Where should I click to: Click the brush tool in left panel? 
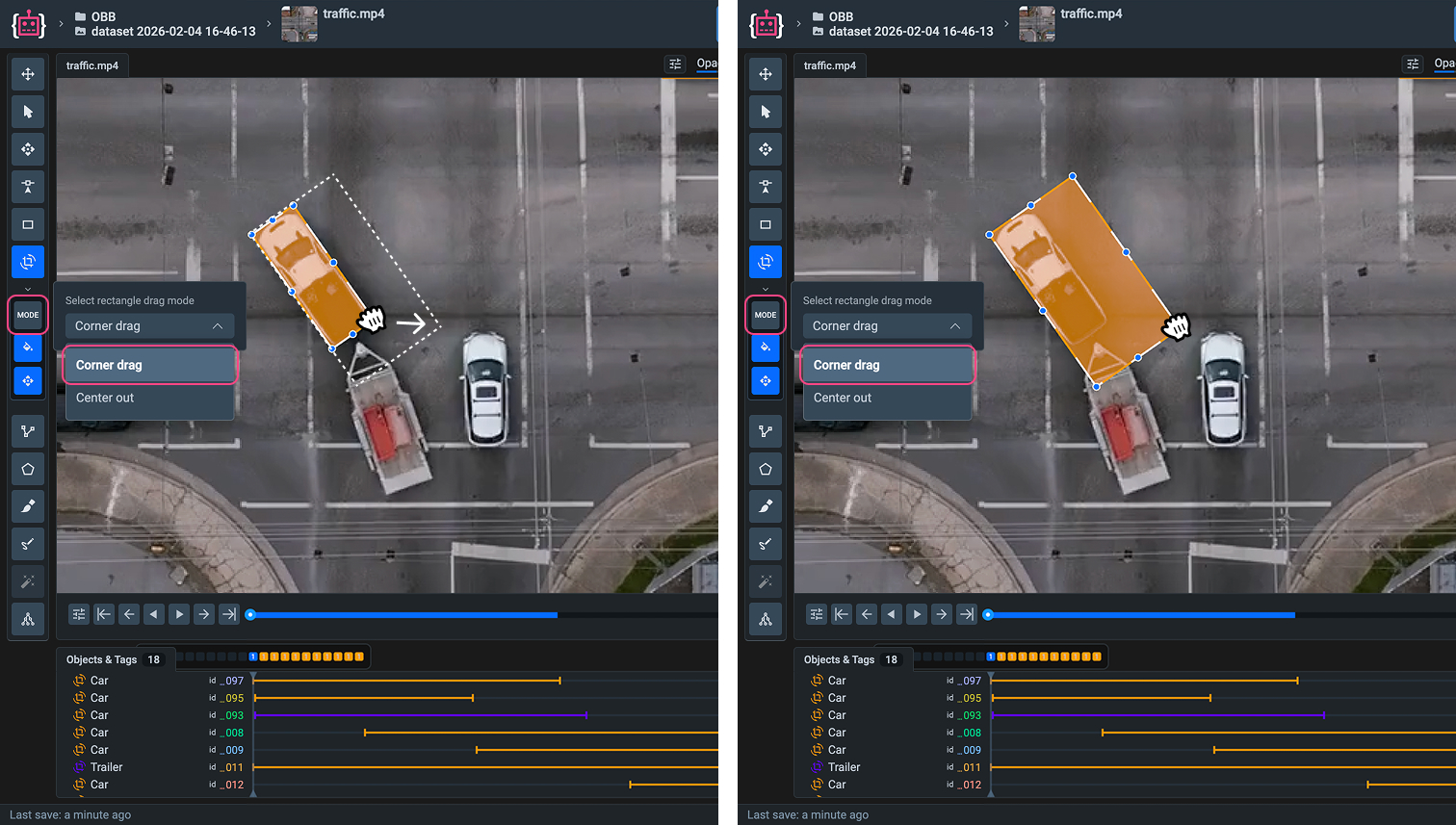pos(28,506)
